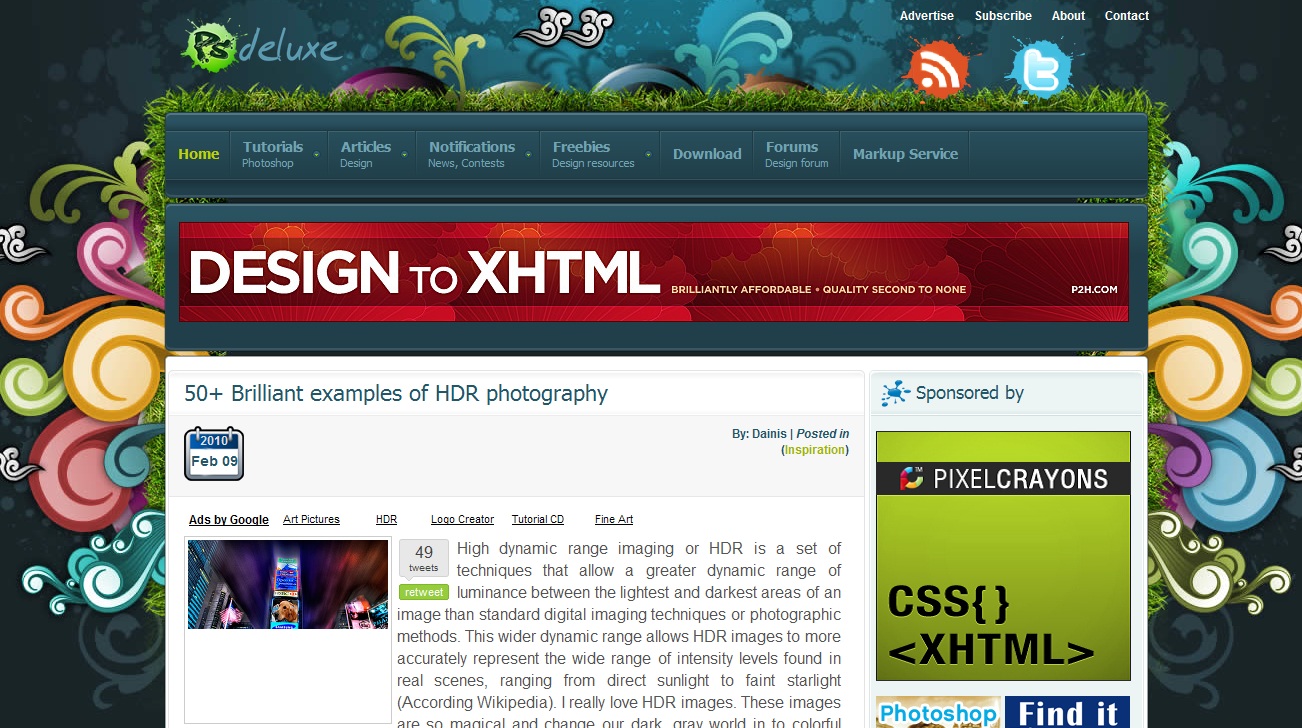Open the HDR photography article title

[396, 393]
